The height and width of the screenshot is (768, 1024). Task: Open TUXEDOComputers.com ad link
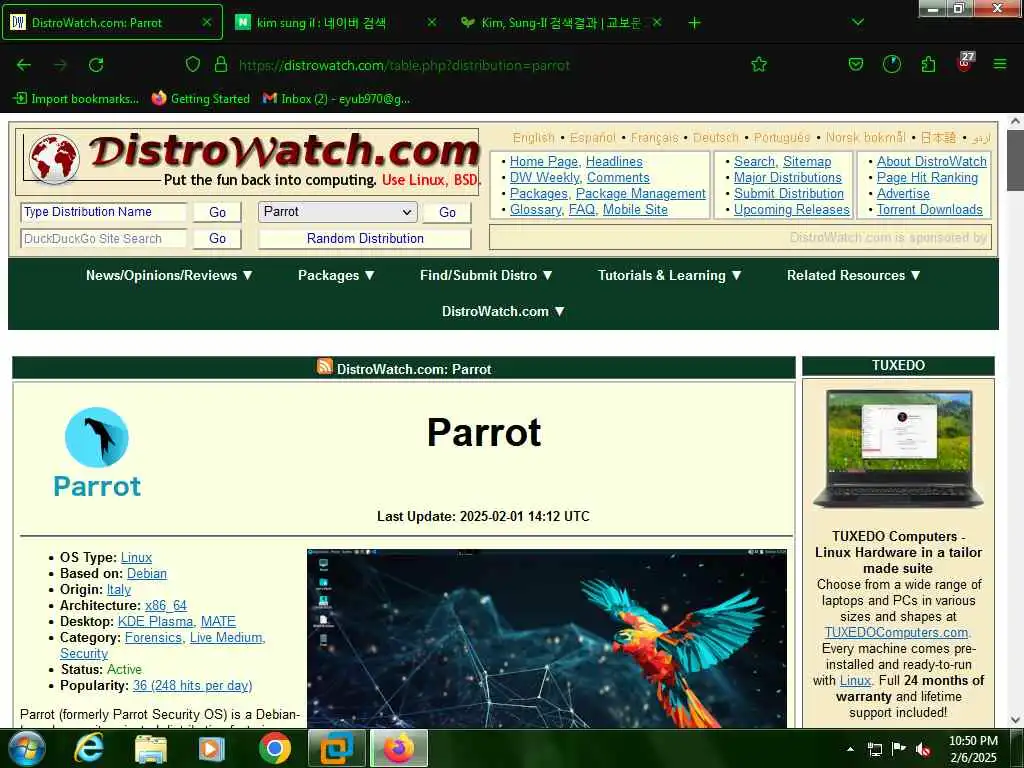point(897,632)
